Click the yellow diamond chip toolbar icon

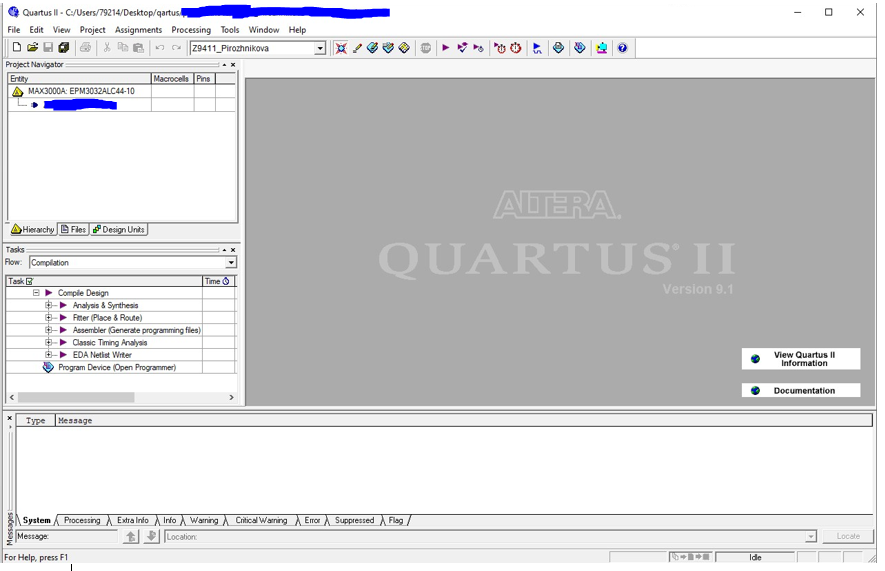click(x=404, y=48)
